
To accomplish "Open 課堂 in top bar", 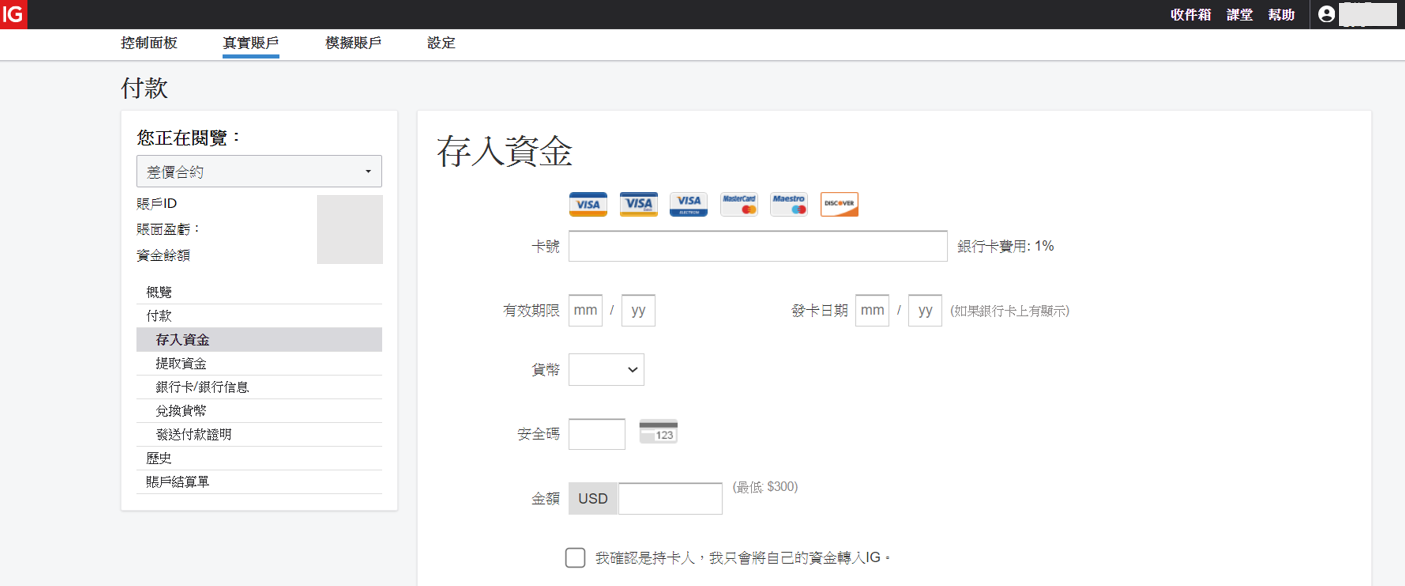I will [1240, 14].
